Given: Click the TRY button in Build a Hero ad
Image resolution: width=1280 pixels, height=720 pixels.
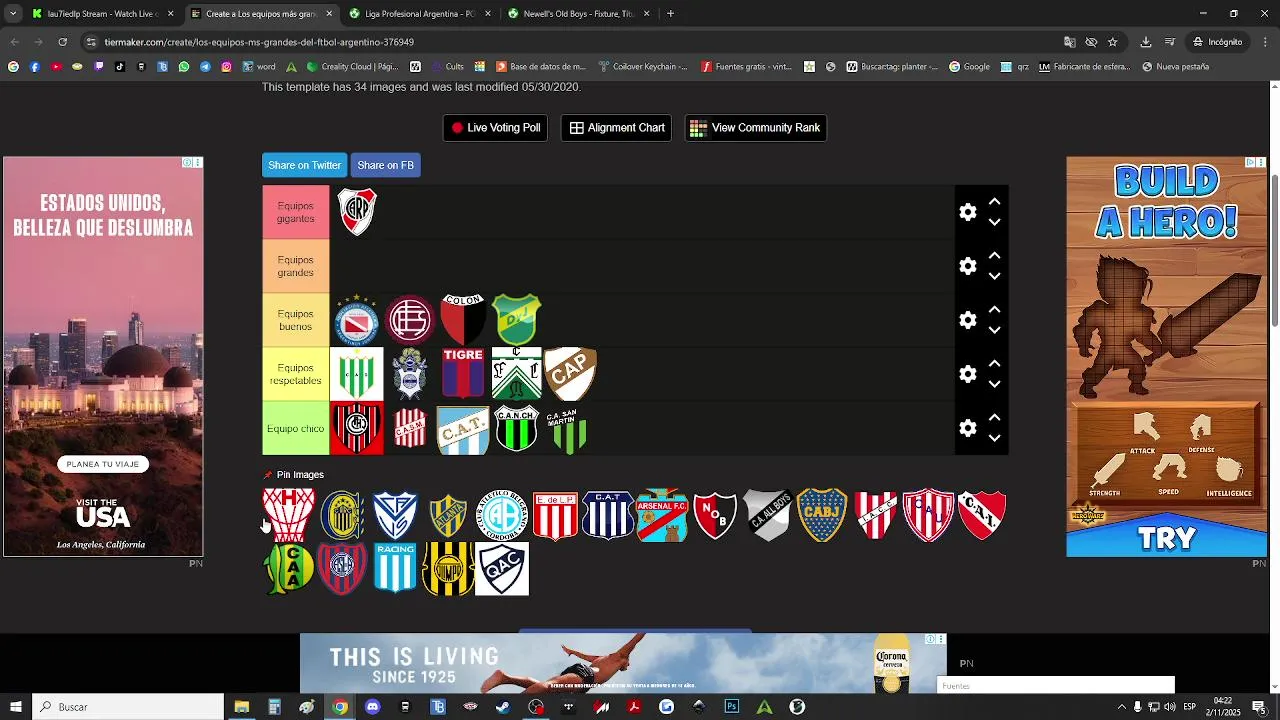Looking at the screenshot, I should click(1166, 538).
